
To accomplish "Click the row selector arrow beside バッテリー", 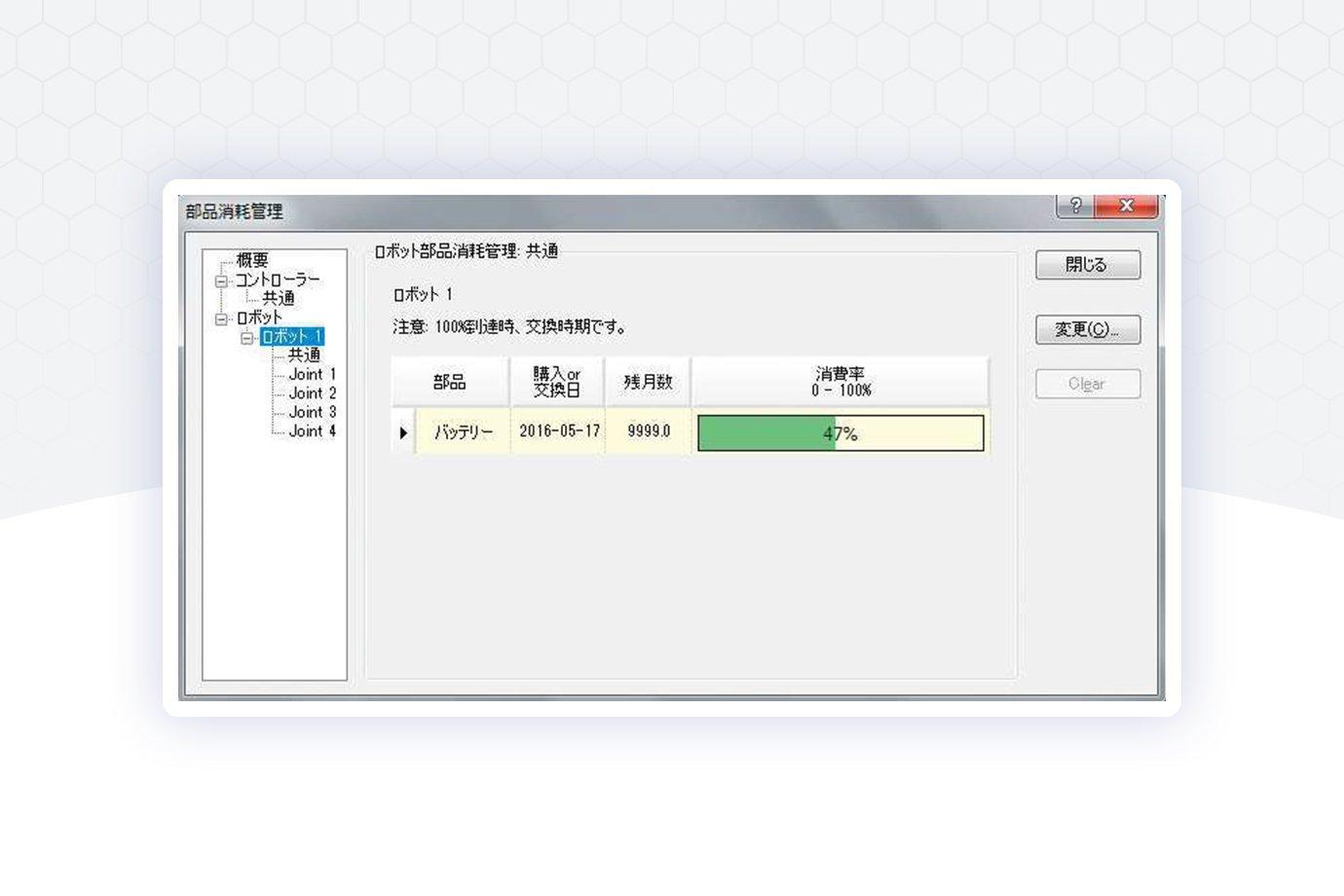I will (403, 432).
